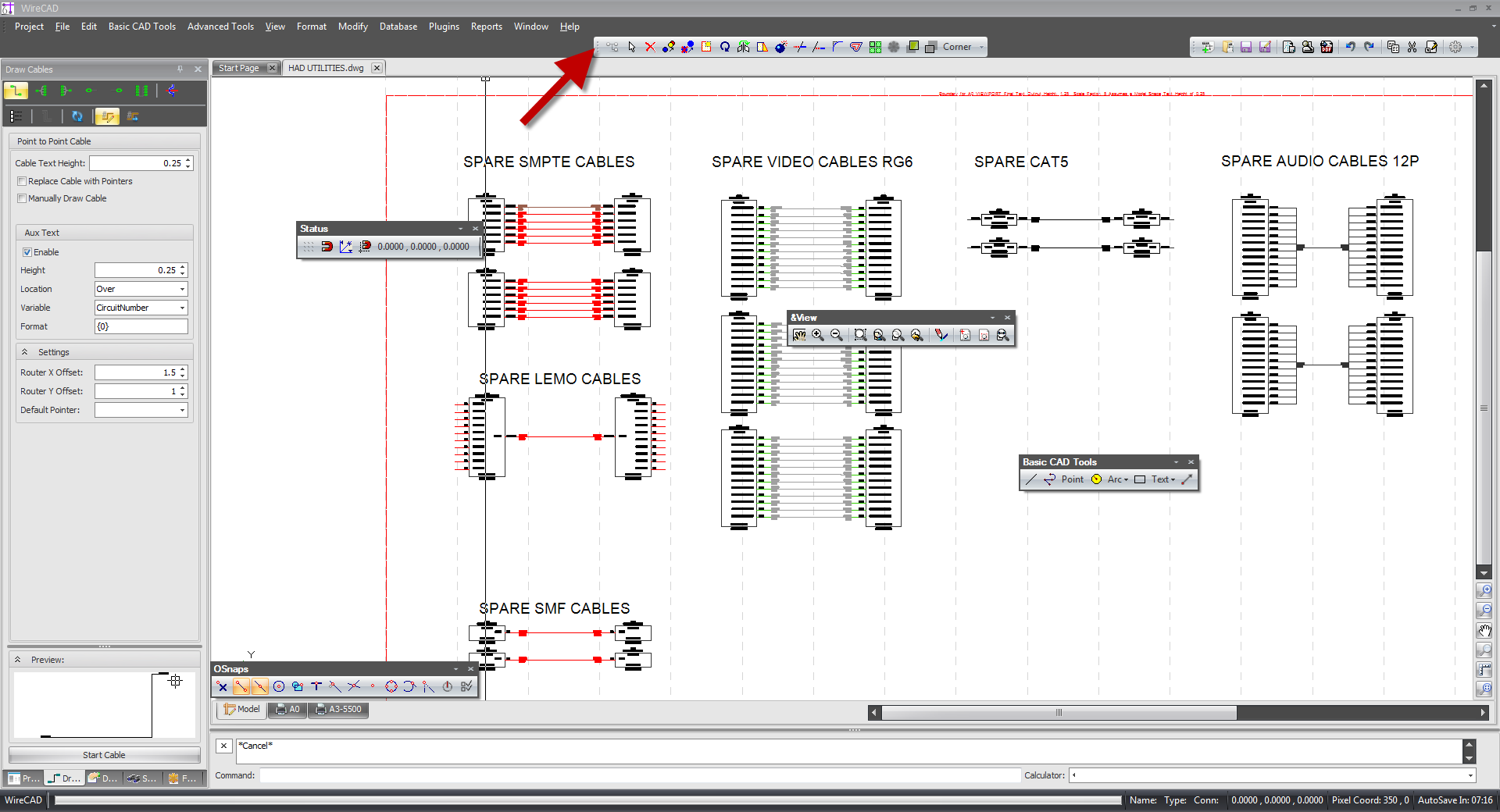The width and height of the screenshot is (1500, 812).
Task: Select the one-to-many cable tool
Action: coord(41,91)
